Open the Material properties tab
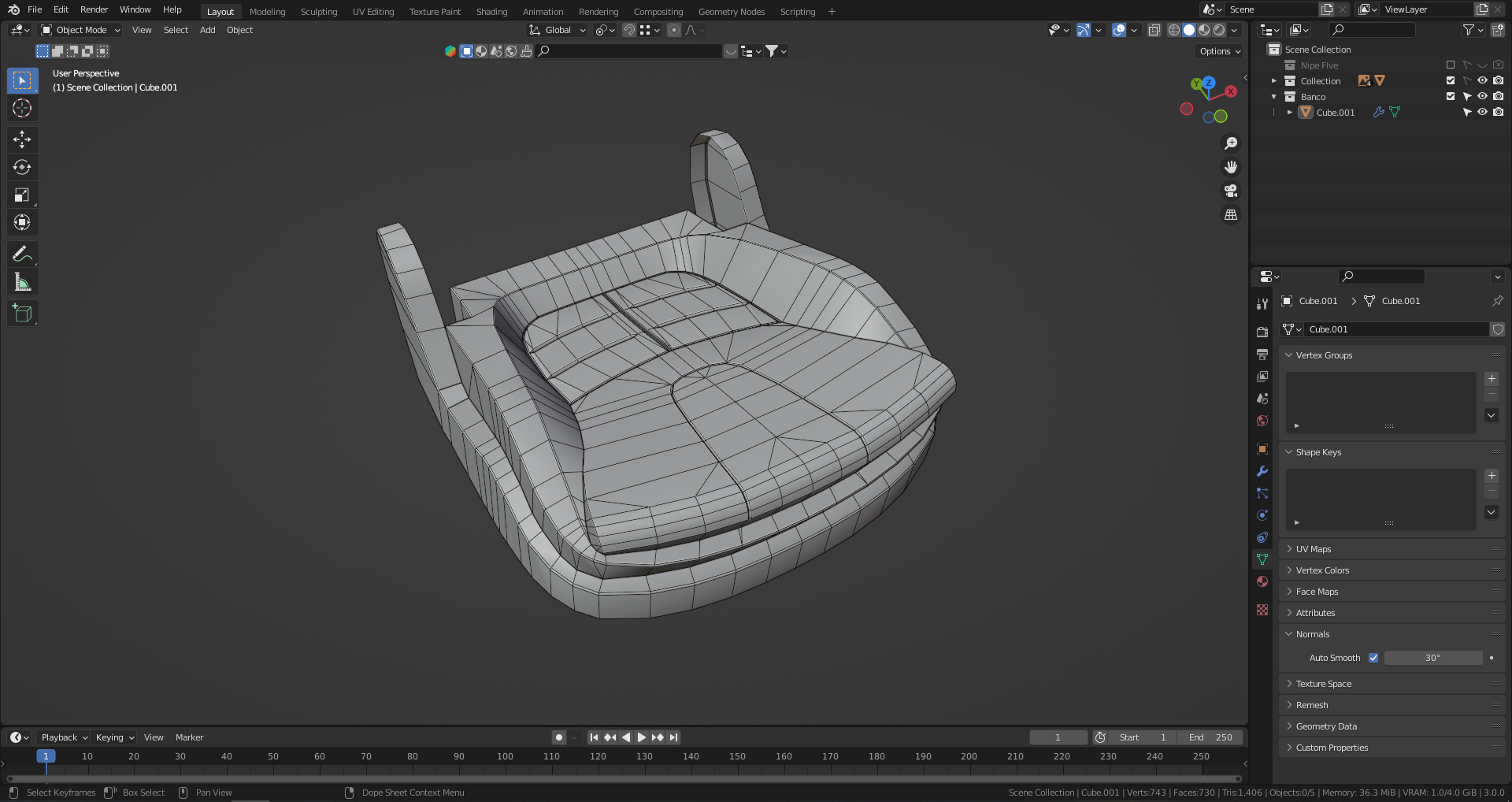The width and height of the screenshot is (1512, 802). 1262,581
